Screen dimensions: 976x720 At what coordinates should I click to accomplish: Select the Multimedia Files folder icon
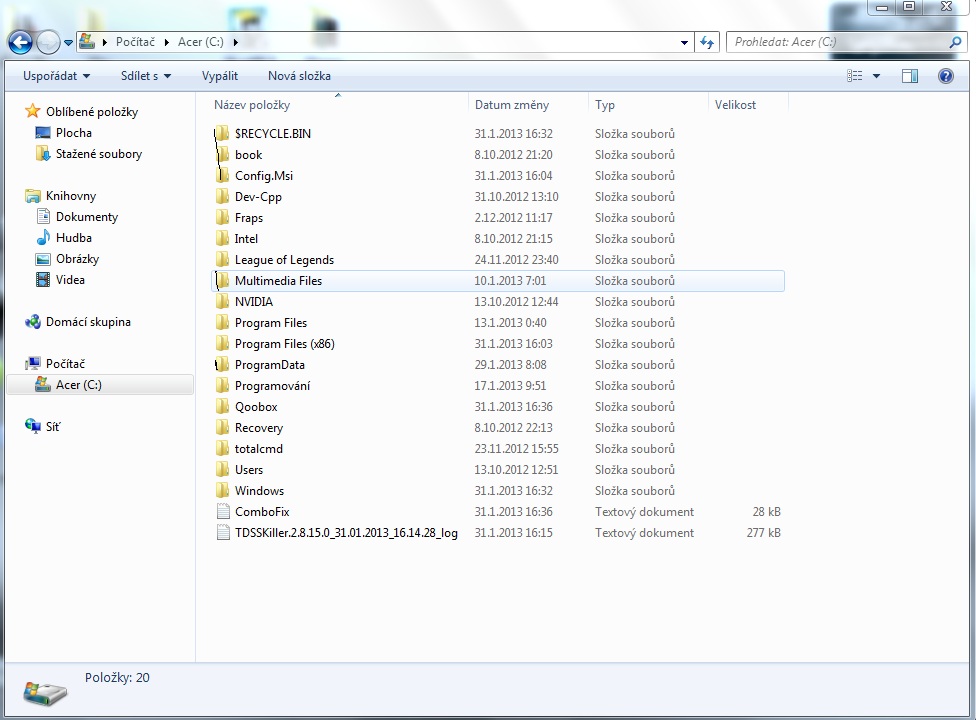[222, 281]
